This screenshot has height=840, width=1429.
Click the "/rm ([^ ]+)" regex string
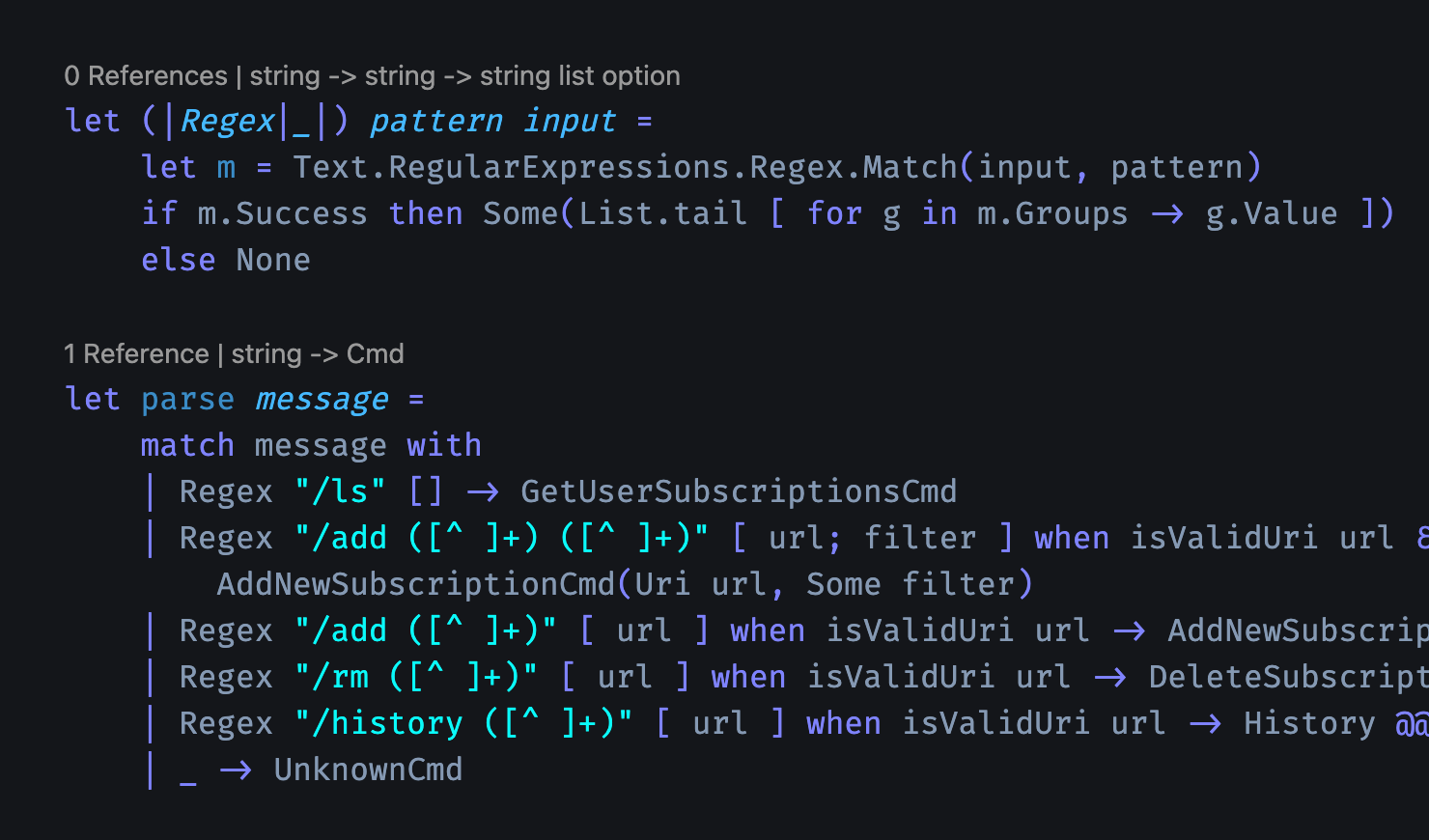416,677
